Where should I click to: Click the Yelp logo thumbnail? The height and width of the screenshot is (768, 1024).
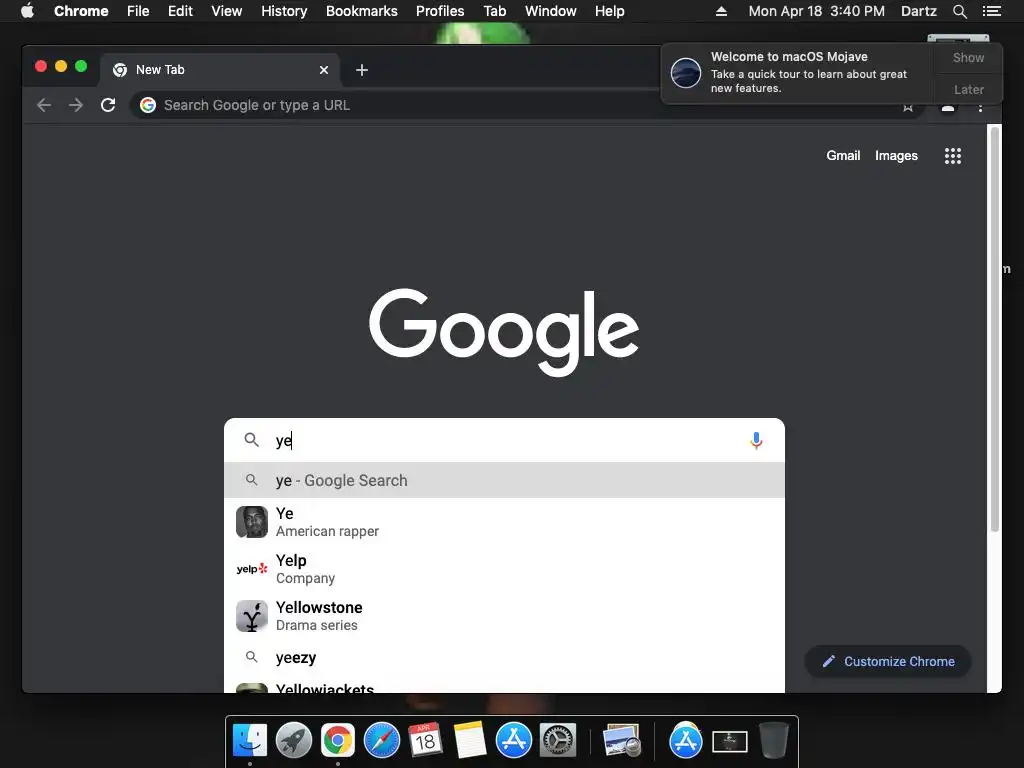(x=251, y=569)
